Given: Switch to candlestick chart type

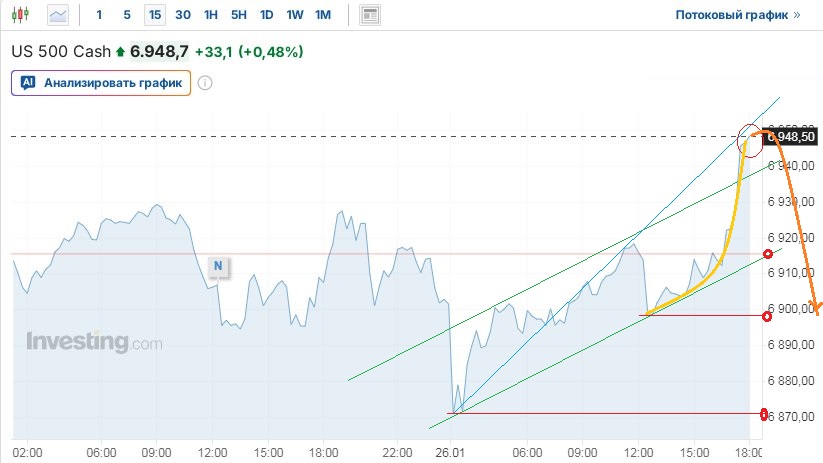Looking at the screenshot, I should coord(23,15).
